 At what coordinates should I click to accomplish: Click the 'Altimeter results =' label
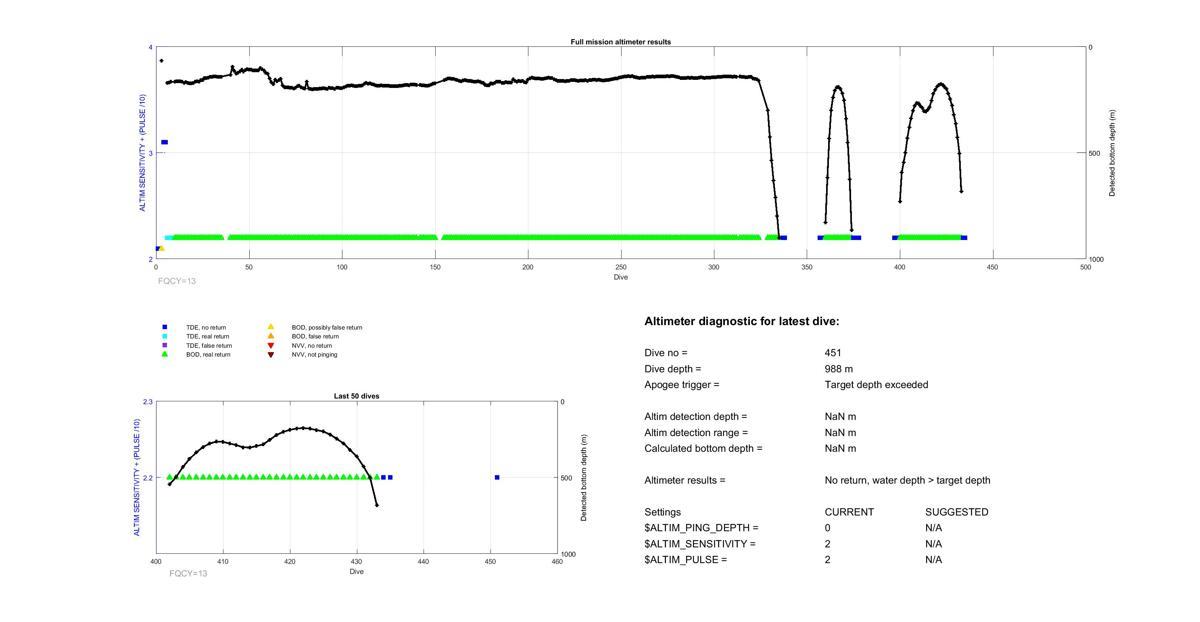685,481
